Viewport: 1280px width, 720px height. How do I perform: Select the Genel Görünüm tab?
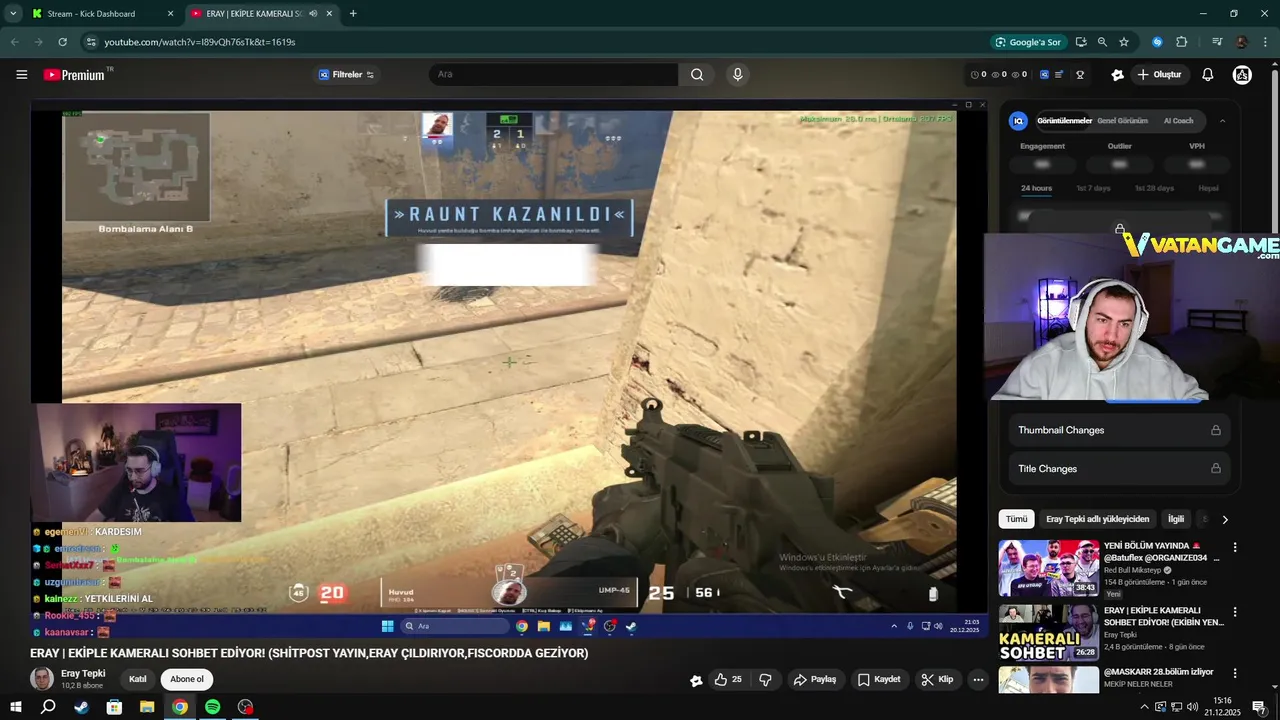pos(1123,121)
